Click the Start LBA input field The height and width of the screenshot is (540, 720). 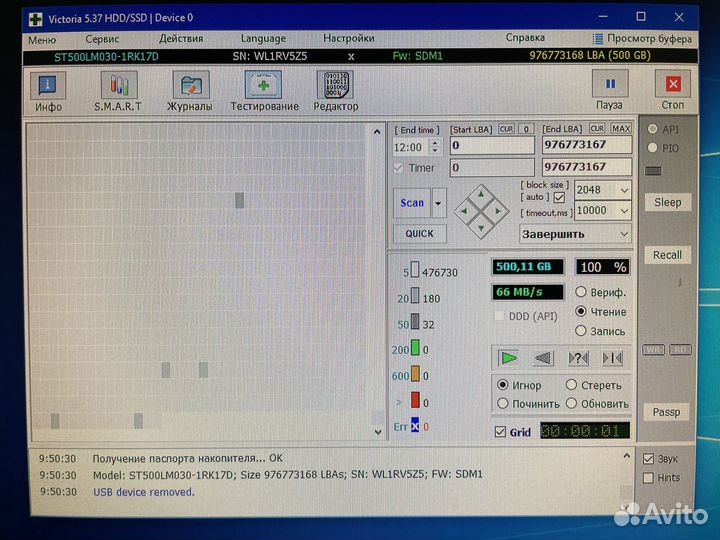point(491,145)
